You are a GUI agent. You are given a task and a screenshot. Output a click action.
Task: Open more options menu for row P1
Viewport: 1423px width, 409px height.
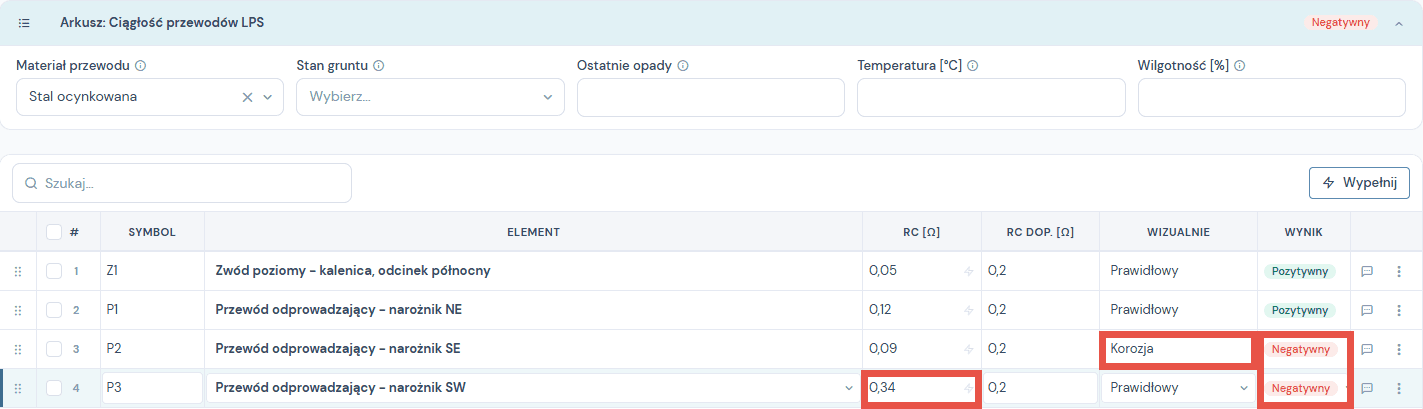[1398, 310]
